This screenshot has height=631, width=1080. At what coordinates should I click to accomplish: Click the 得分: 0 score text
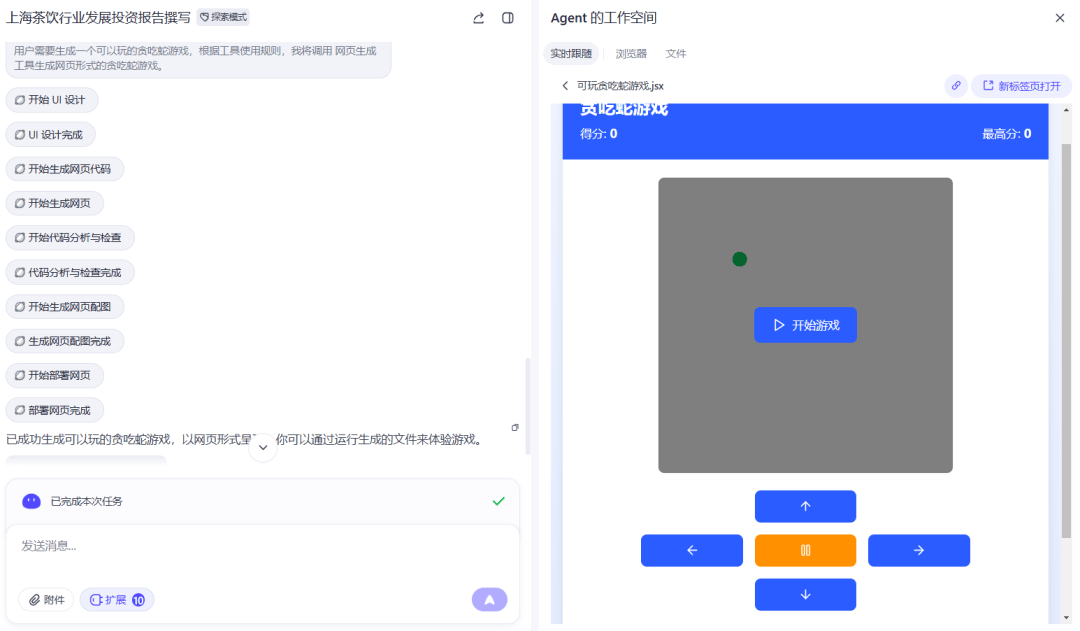[x=599, y=134]
